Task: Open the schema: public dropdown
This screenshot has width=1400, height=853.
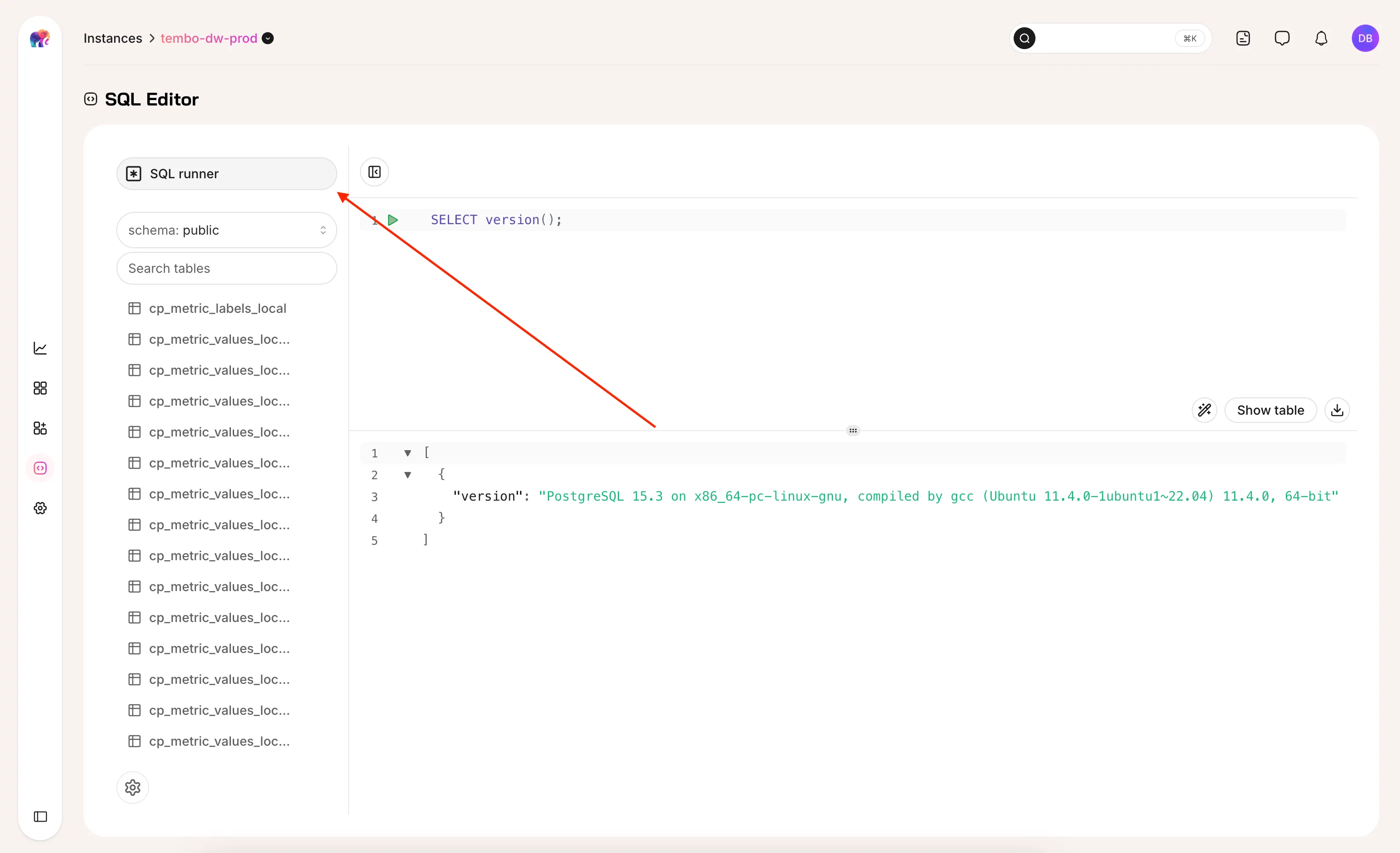Action: tap(226, 230)
